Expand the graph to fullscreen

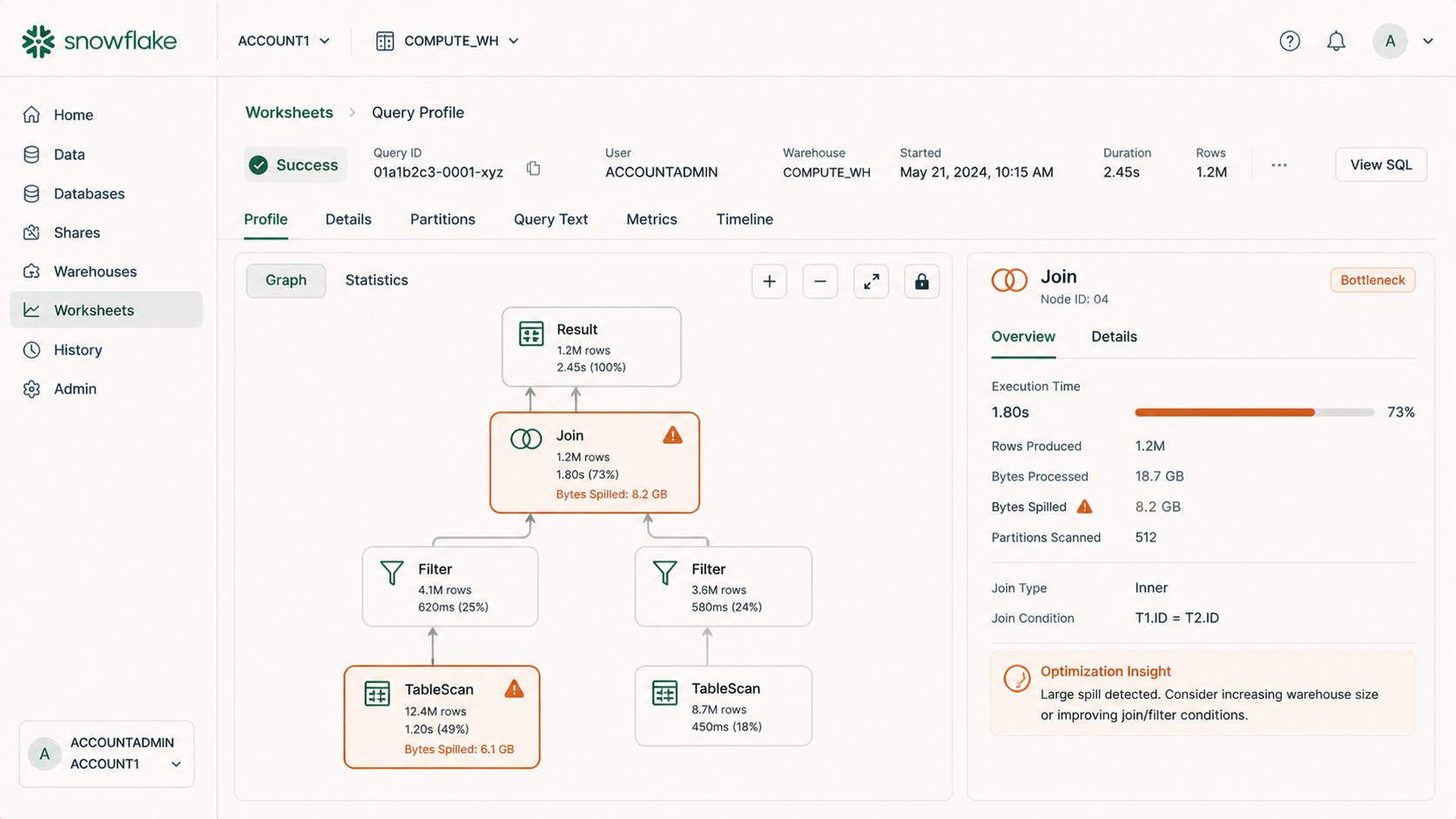point(871,281)
